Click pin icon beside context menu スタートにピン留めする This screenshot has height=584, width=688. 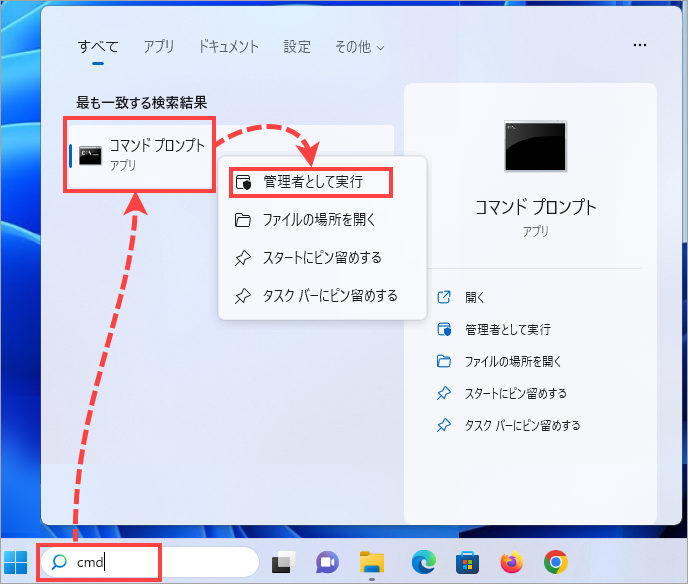243,258
